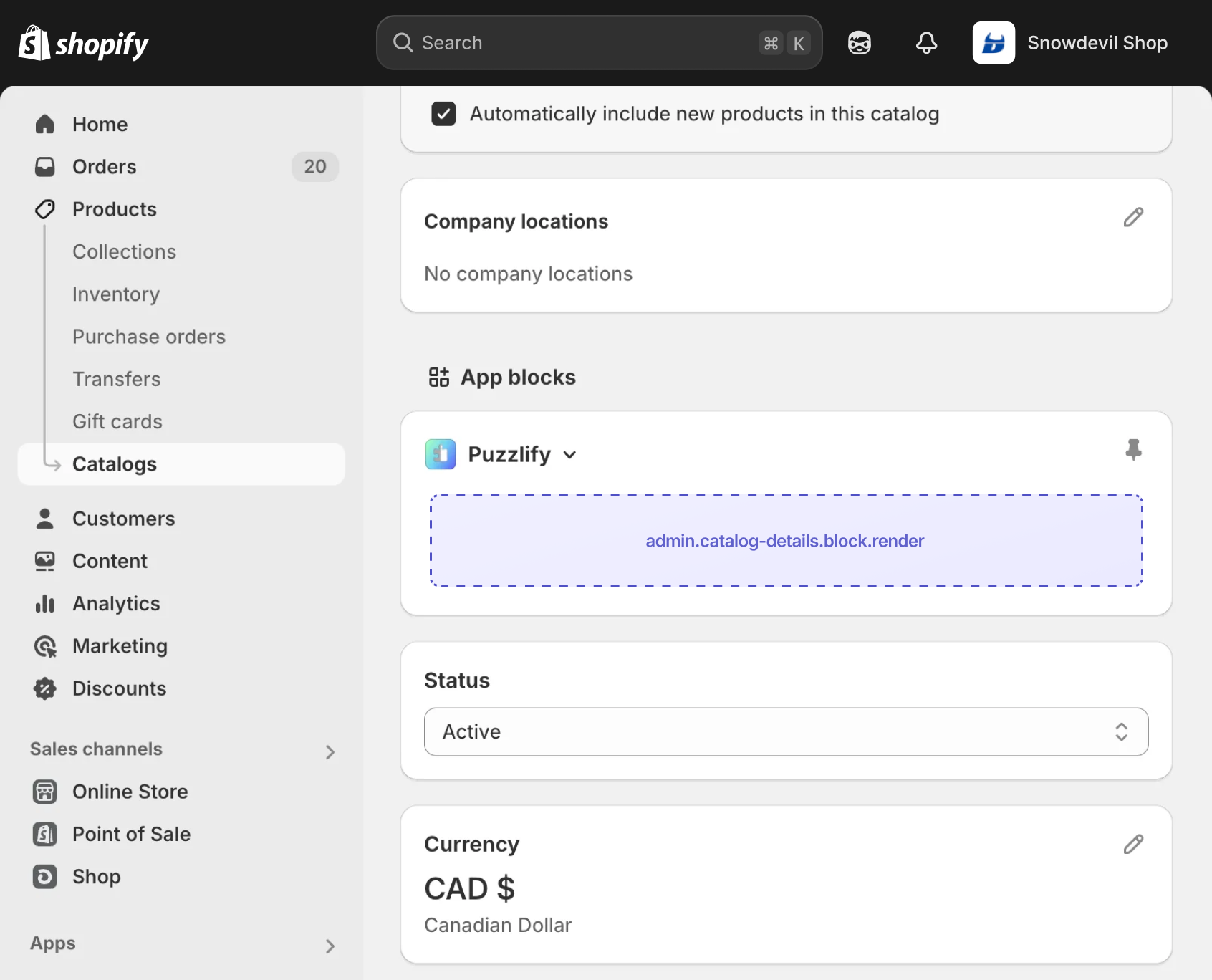Click the Products tag icon
Image resolution: width=1212 pixels, height=980 pixels.
pyautogui.click(x=45, y=209)
